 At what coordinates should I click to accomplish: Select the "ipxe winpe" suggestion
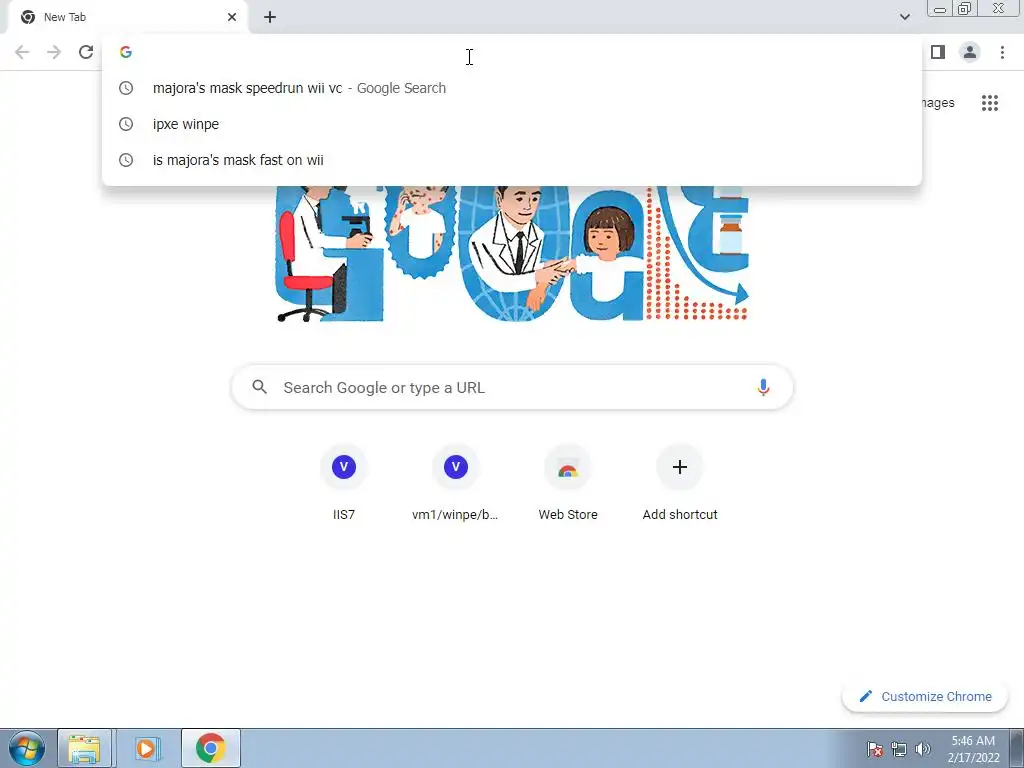[x=512, y=124]
